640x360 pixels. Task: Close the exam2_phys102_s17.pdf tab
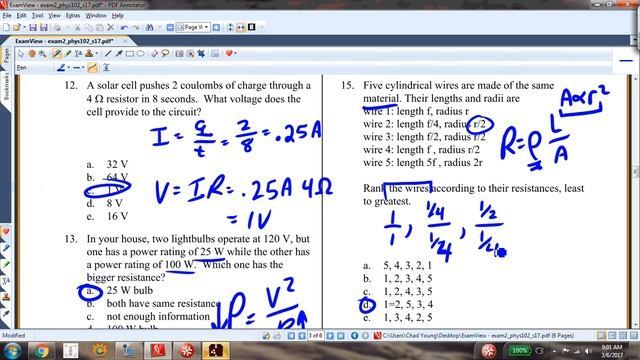(126, 41)
